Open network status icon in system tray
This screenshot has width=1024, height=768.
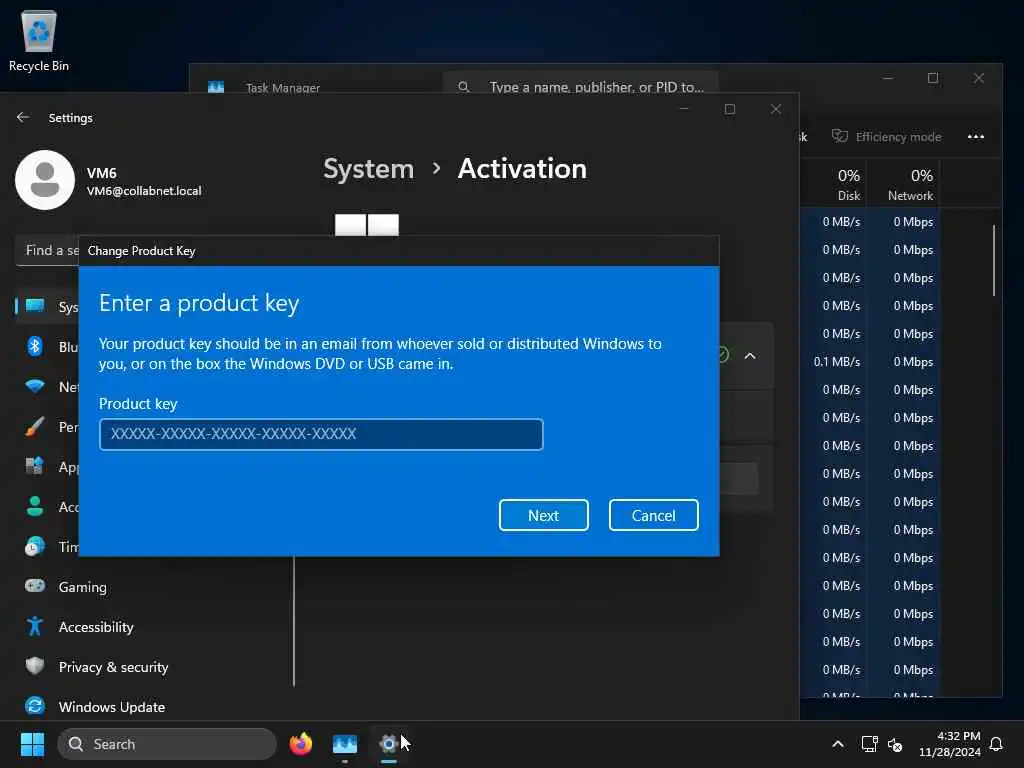point(869,744)
